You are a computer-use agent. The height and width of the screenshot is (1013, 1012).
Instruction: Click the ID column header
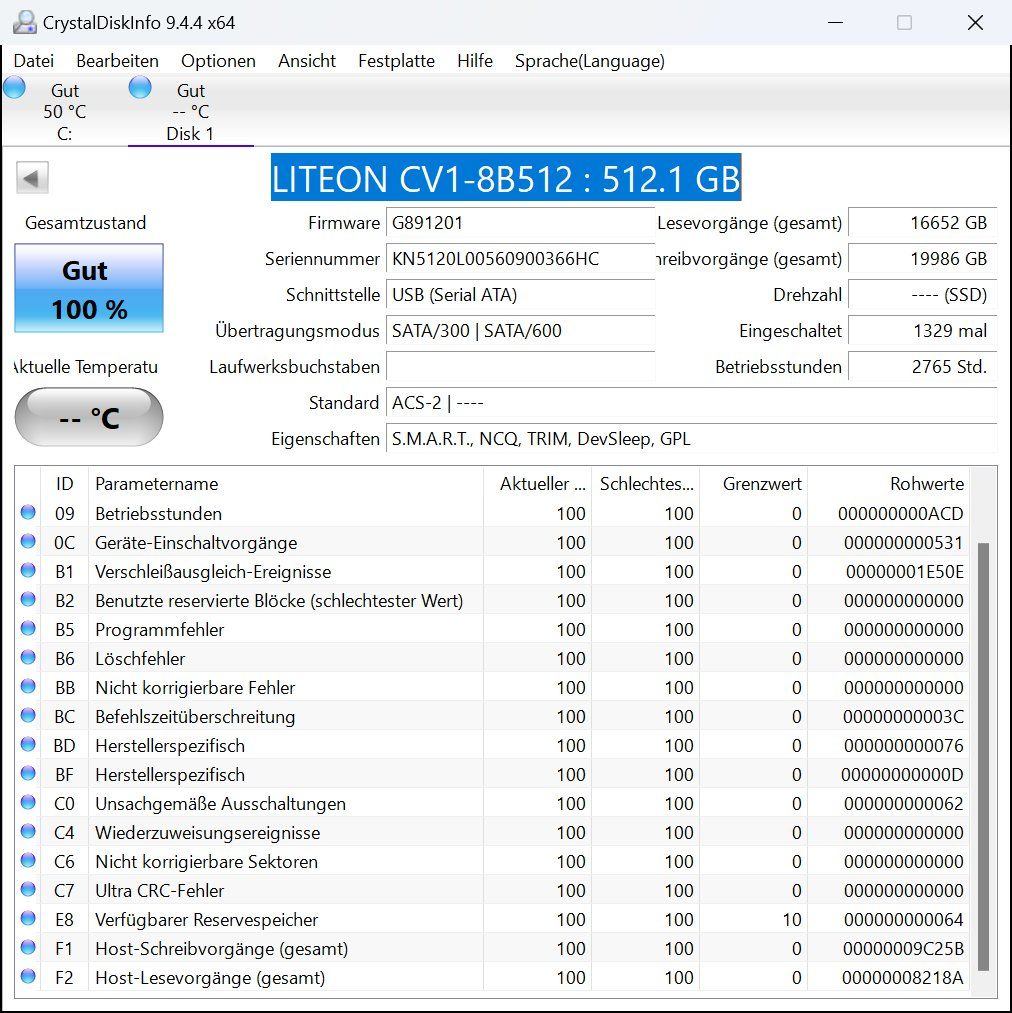tap(65, 484)
